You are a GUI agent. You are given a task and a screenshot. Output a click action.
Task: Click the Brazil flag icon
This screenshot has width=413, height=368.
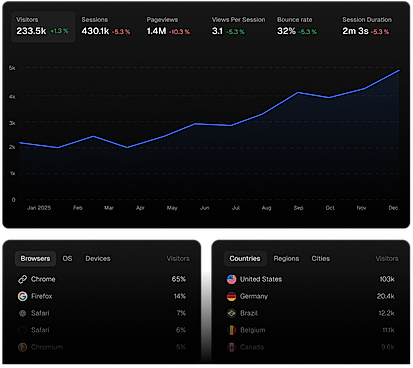coord(231,313)
